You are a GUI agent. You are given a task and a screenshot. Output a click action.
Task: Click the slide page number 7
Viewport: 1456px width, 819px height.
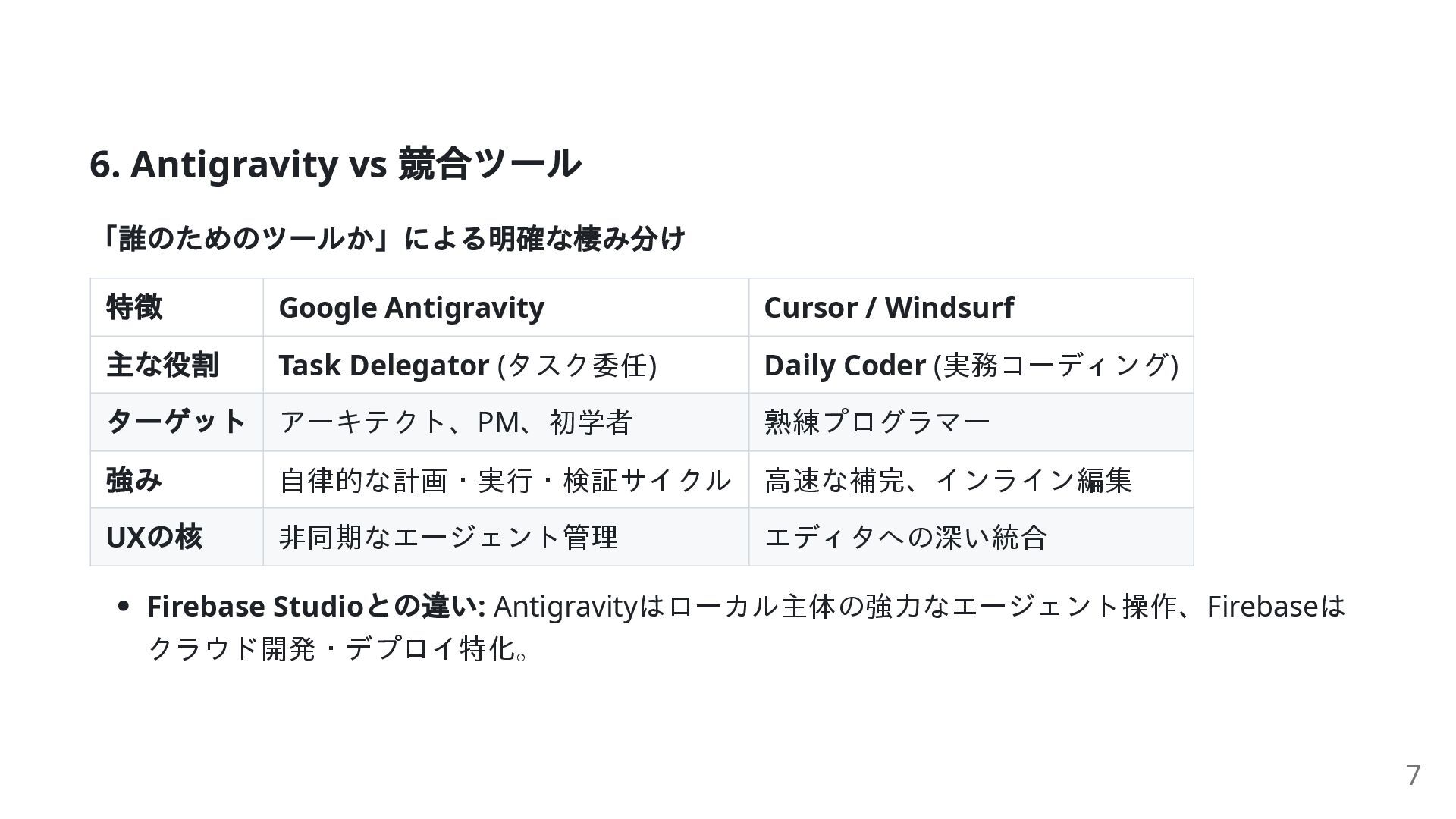pos(1413,775)
